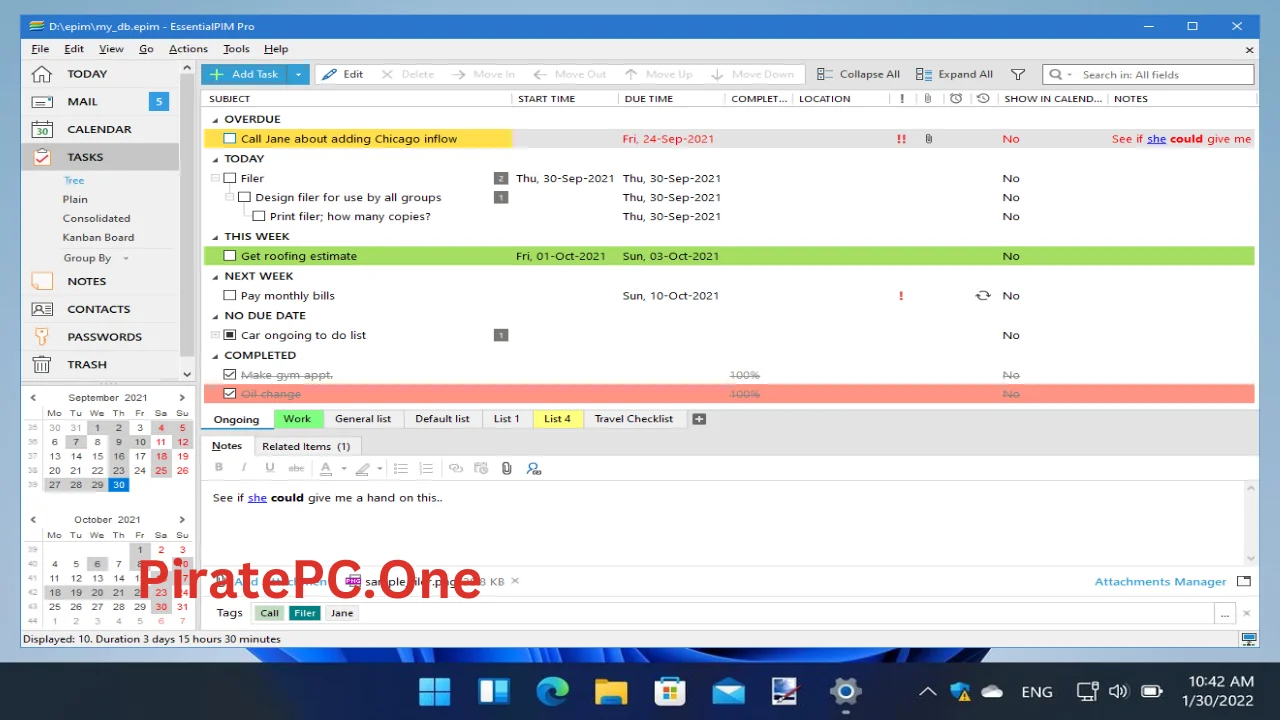The image size is (1280, 720).
Task: Insert a hyperlink in the note
Action: click(x=456, y=468)
